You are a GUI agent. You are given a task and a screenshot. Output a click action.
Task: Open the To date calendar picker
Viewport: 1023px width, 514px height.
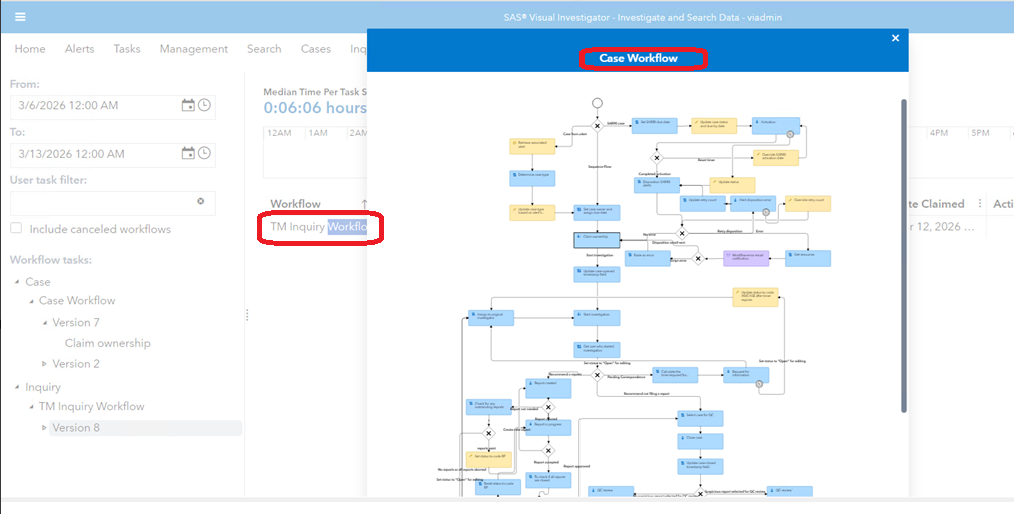pos(188,153)
